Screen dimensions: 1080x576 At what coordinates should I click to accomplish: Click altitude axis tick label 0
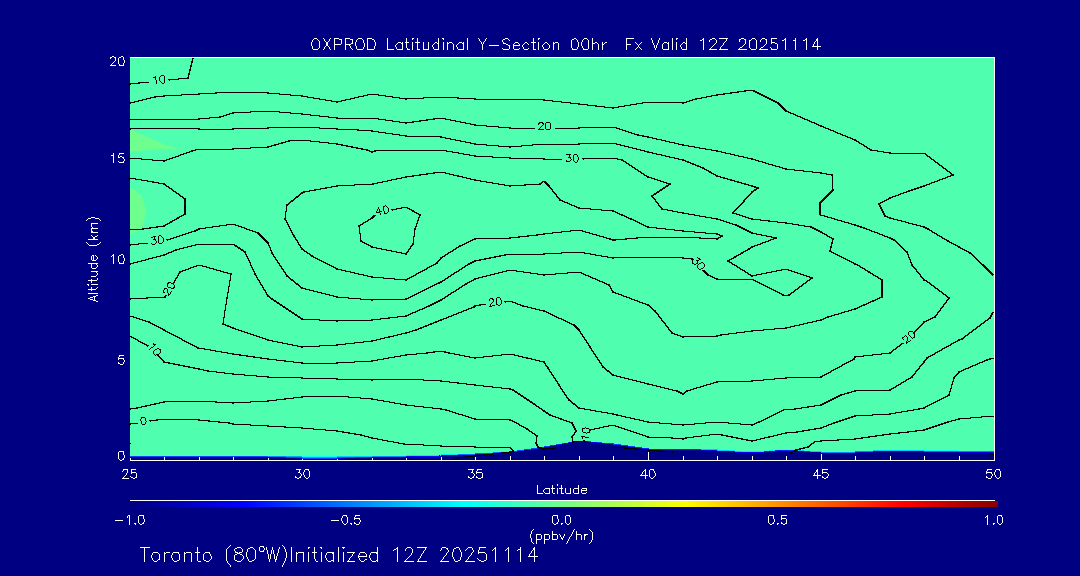121,455
